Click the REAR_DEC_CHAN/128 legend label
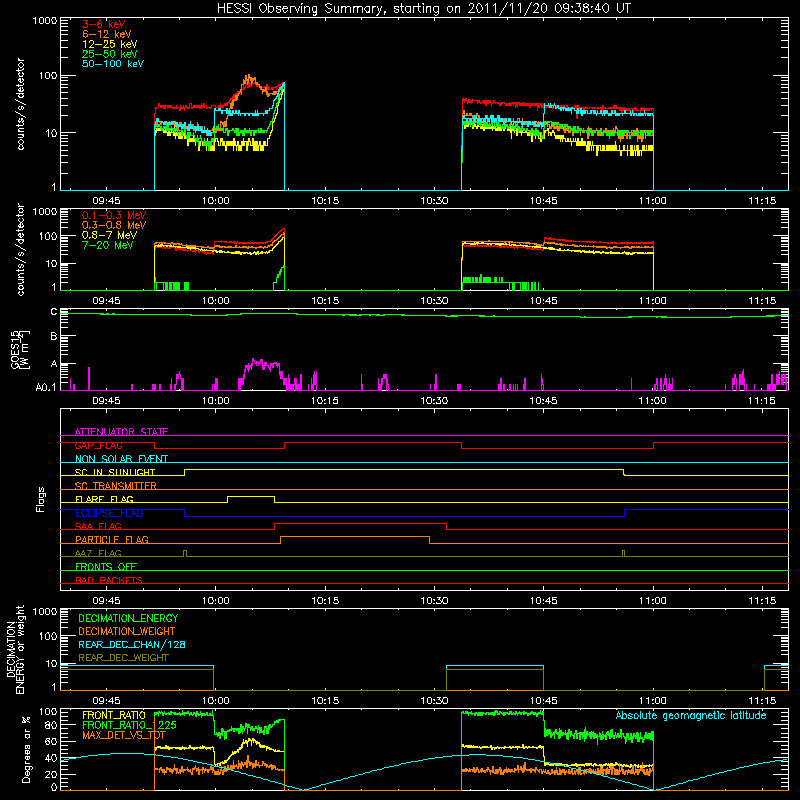The height and width of the screenshot is (800, 800). (x=132, y=644)
